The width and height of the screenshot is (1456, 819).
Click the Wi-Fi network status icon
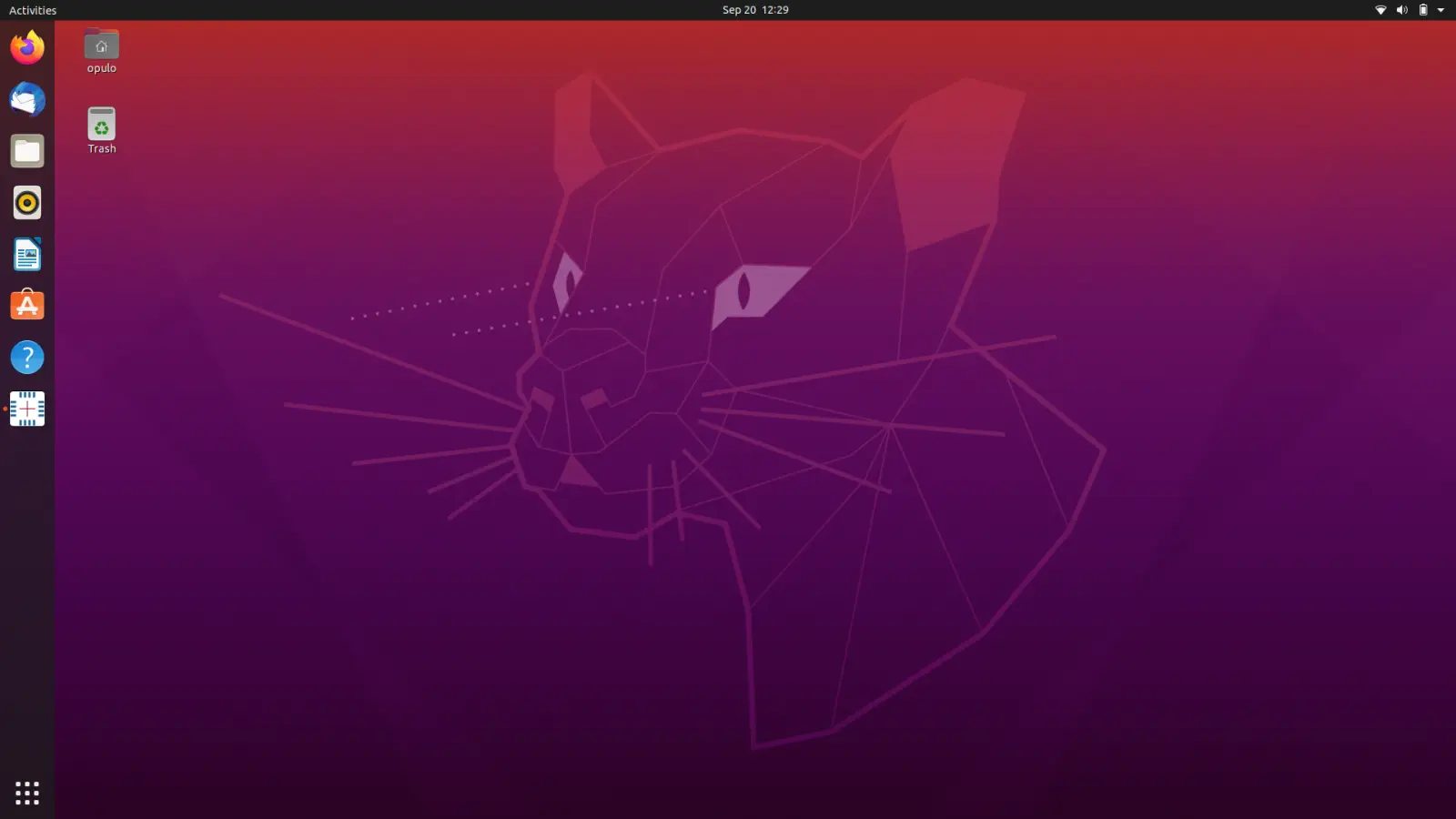coord(1380,10)
